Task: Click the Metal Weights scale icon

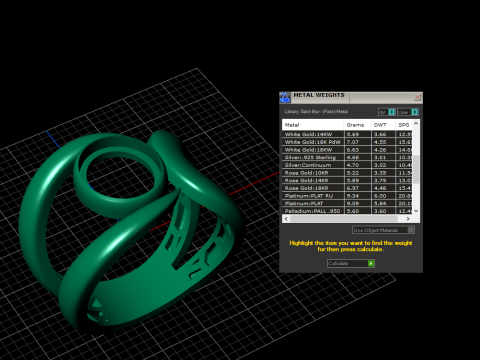Action: click(285, 97)
